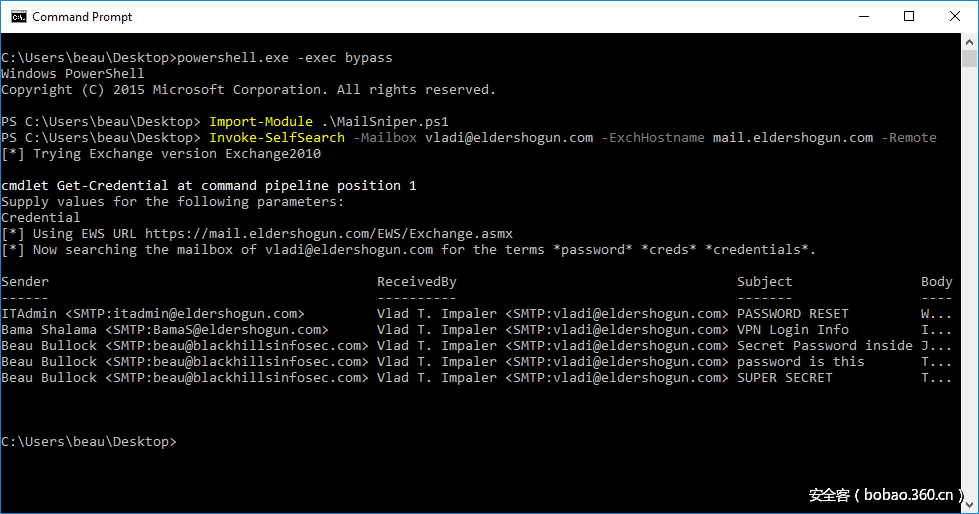Close the Command Prompt window
The image size is (979, 514).
coord(955,16)
